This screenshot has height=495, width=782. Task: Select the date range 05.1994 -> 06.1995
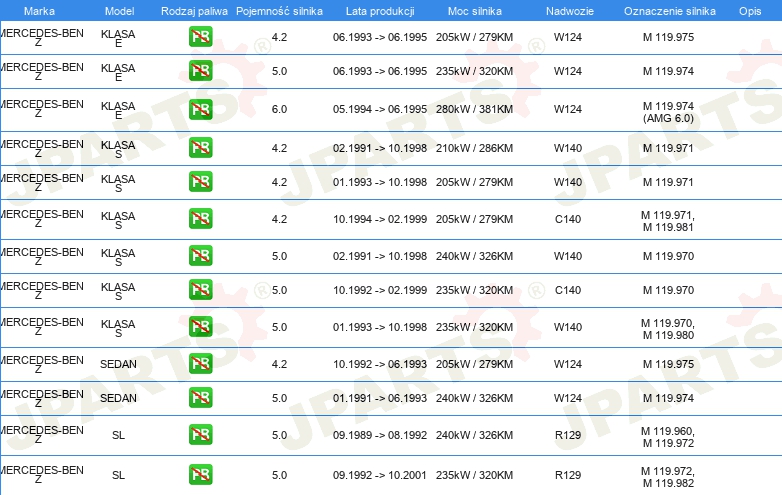[x=380, y=109]
